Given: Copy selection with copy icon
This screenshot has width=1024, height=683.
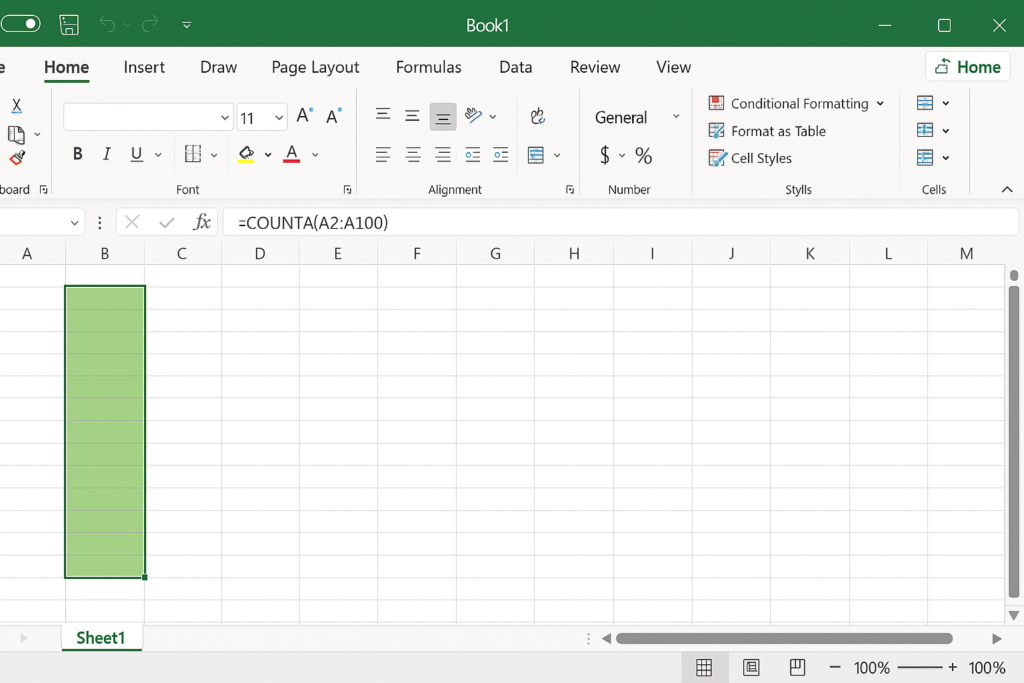Looking at the screenshot, I should click(x=16, y=135).
